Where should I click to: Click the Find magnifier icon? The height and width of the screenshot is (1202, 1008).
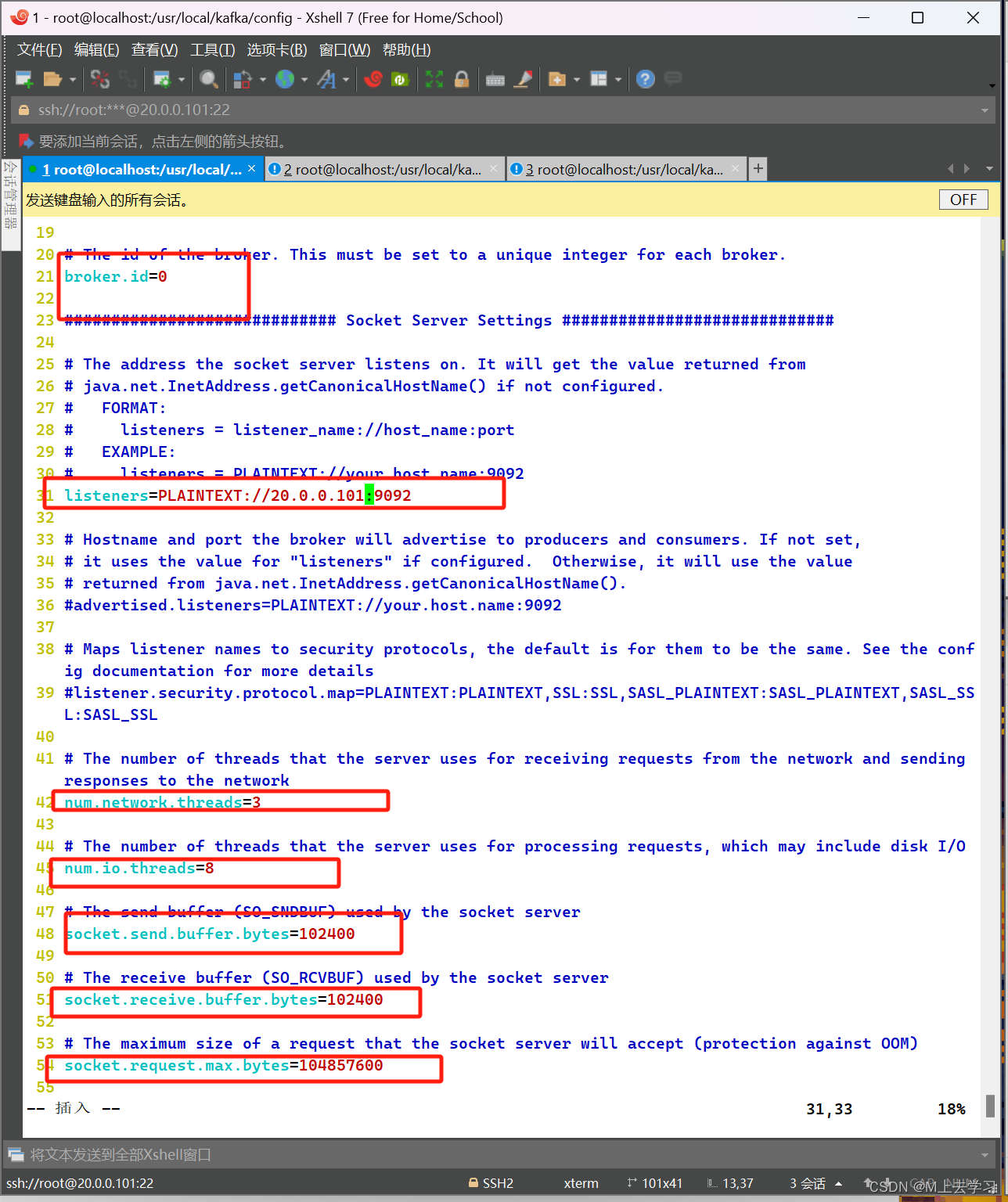(208, 79)
